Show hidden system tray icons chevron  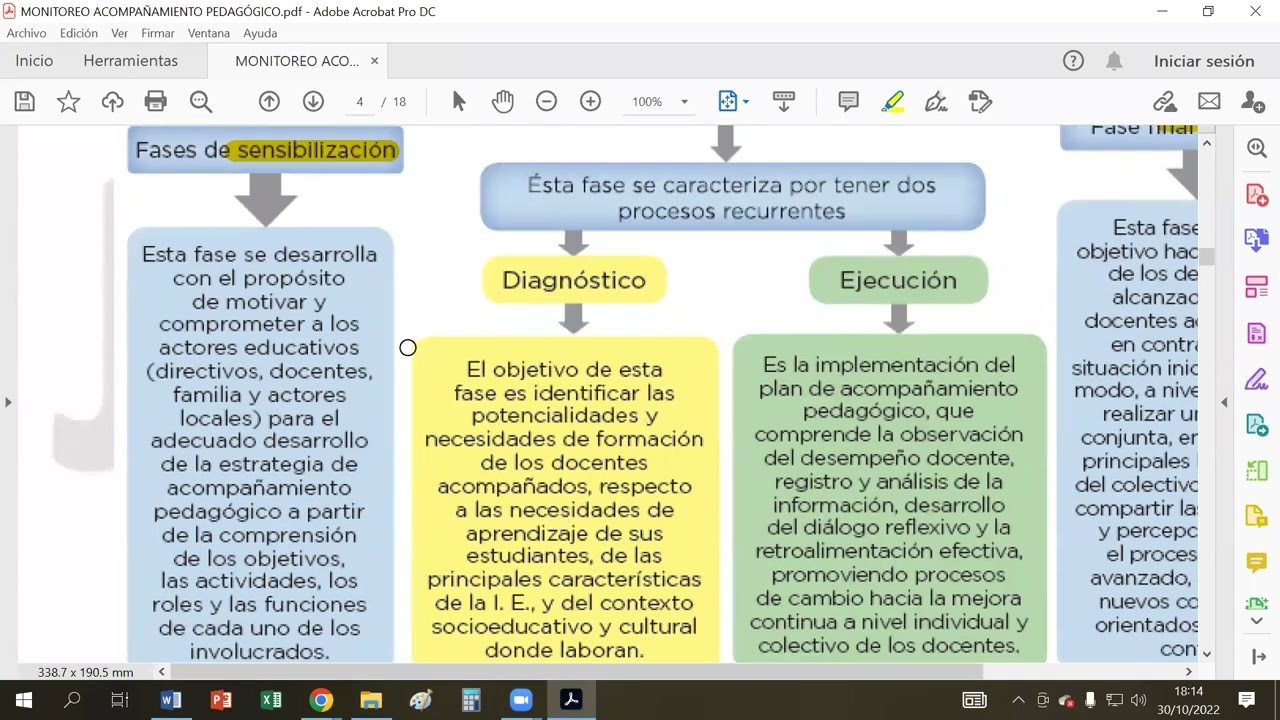[x=1018, y=700]
